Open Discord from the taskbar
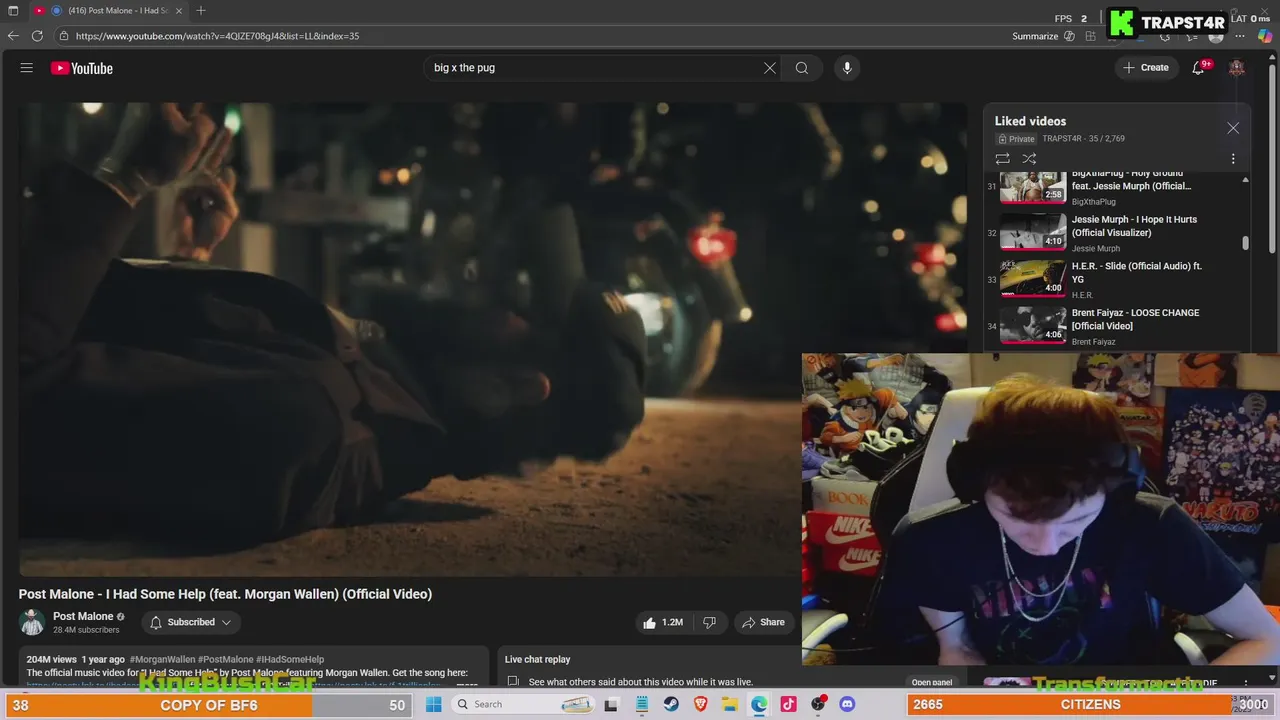The width and height of the screenshot is (1280, 720). [x=848, y=704]
